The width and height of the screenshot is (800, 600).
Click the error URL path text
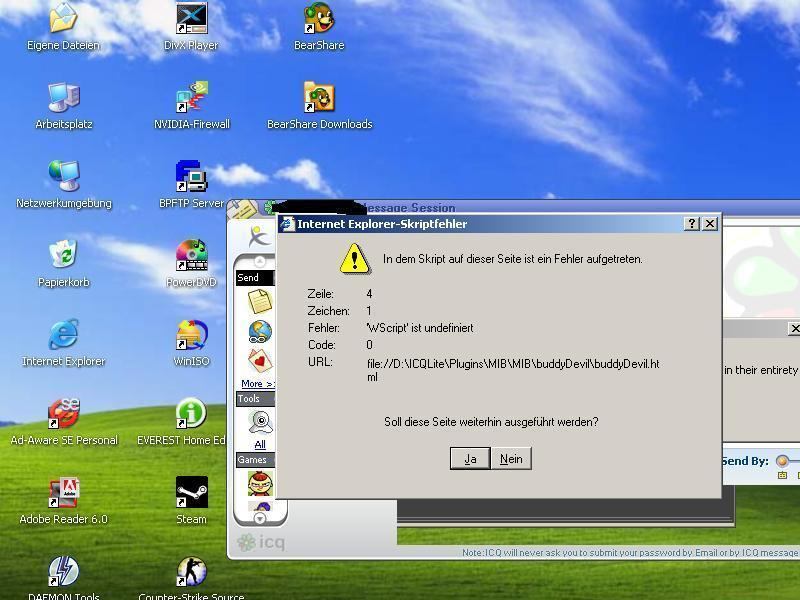pyautogui.click(x=513, y=370)
